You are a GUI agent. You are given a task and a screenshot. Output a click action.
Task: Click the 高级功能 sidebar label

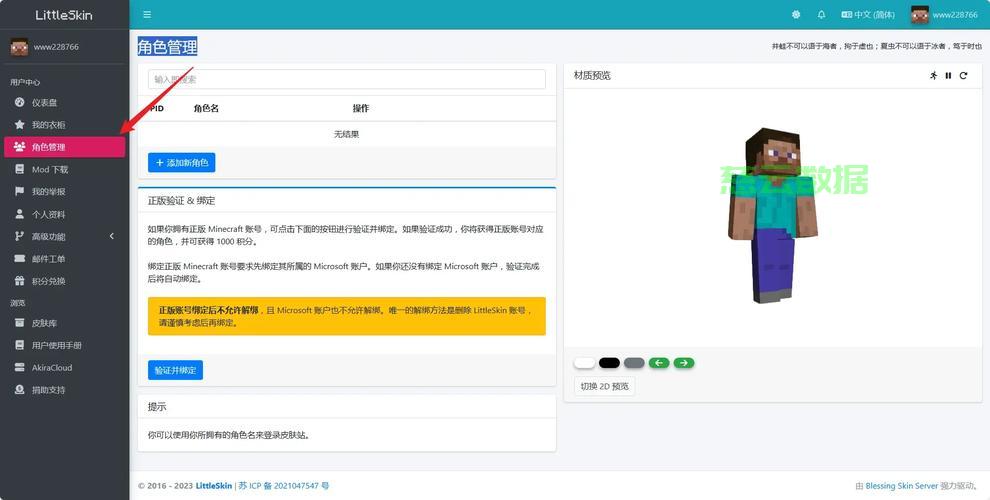[x=49, y=236]
